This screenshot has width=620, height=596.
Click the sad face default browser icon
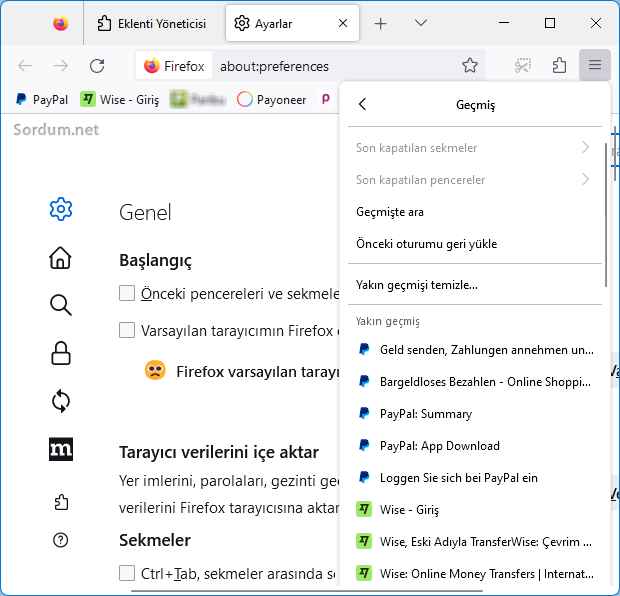point(155,370)
